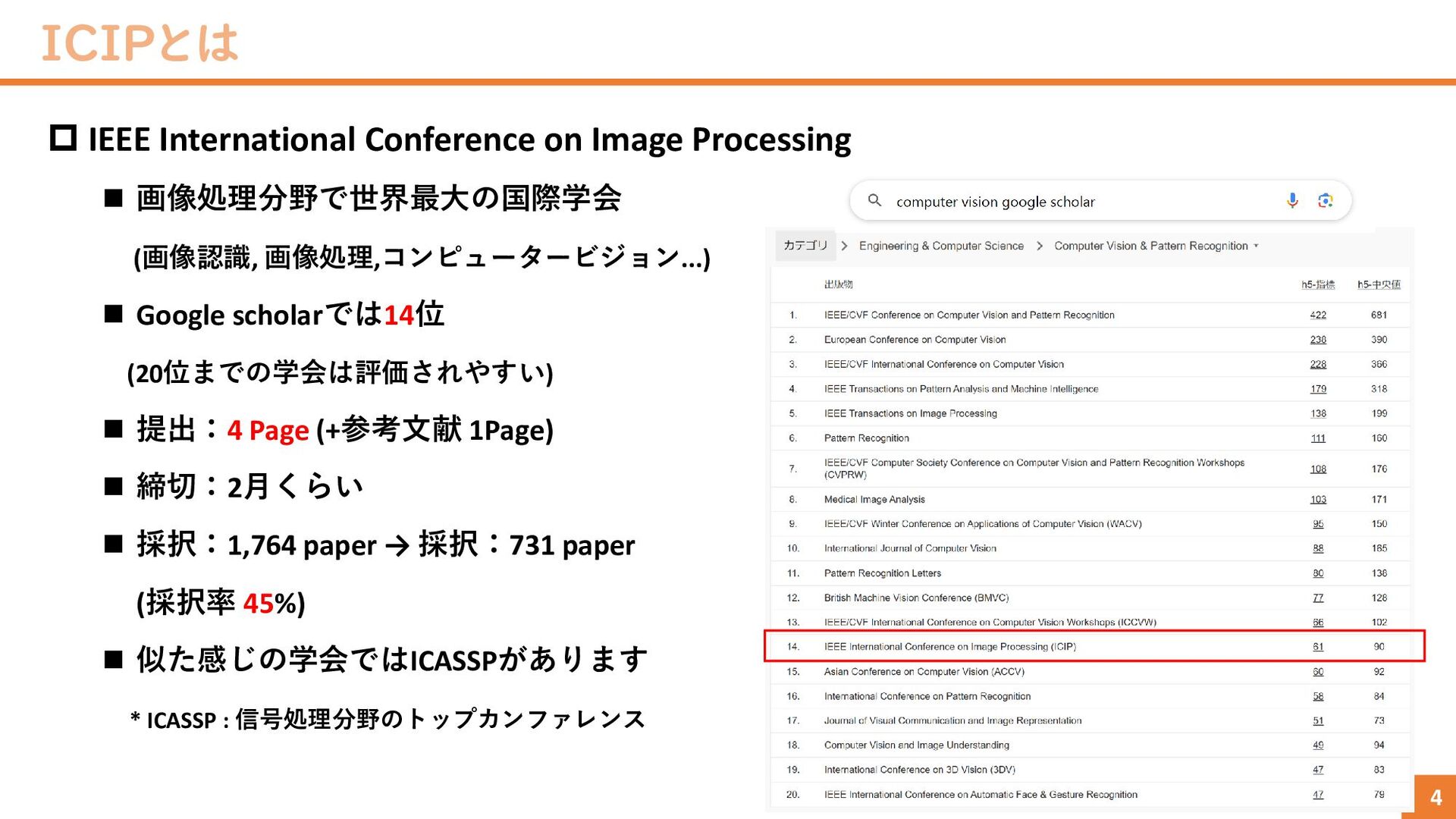Click the orange slide number 4 box
This screenshot has height=819, width=1456.
(x=1435, y=797)
